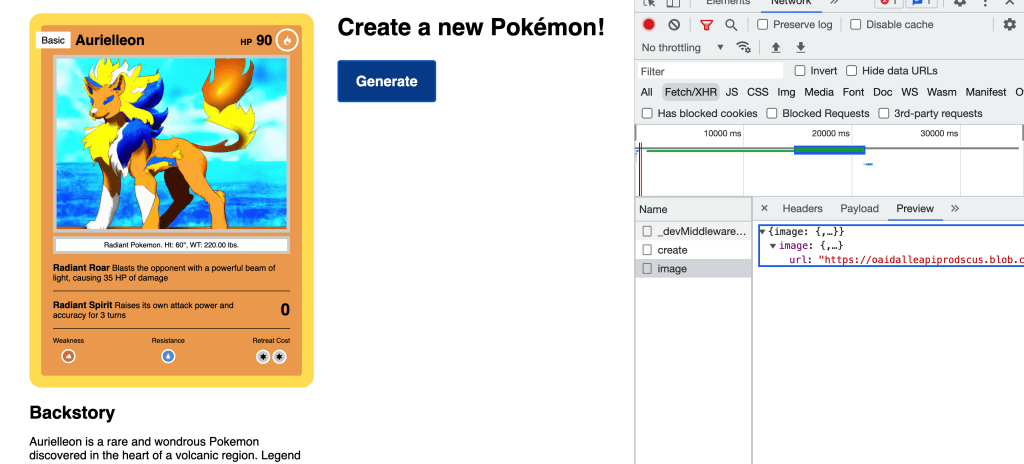Click the Import HAR upload arrow
The height and width of the screenshot is (464, 1024).
point(776,47)
